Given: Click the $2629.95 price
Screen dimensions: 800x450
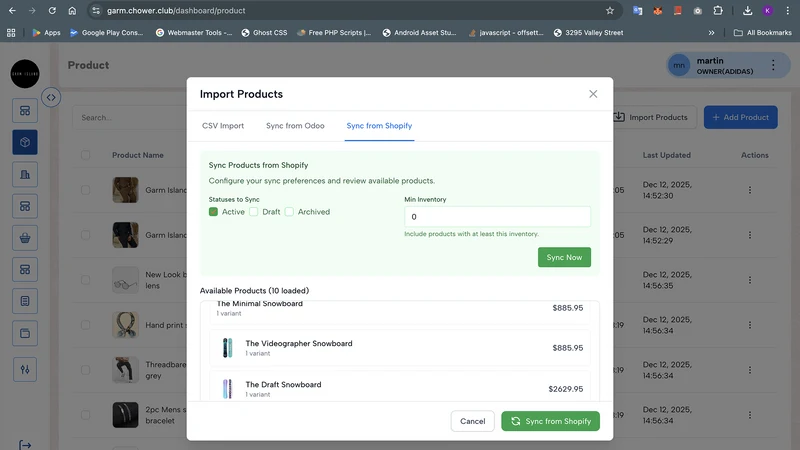Looking at the screenshot, I should click(565, 389).
